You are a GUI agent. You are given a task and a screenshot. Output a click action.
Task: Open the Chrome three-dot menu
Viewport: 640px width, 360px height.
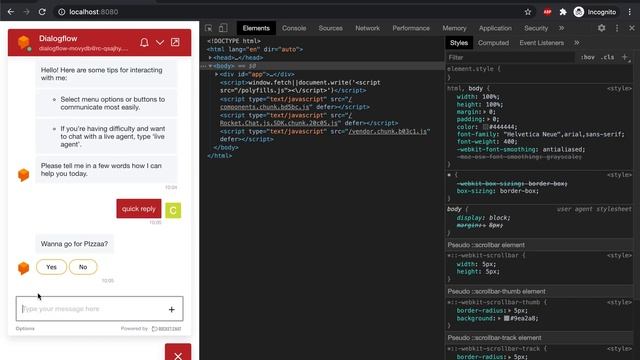(x=629, y=12)
